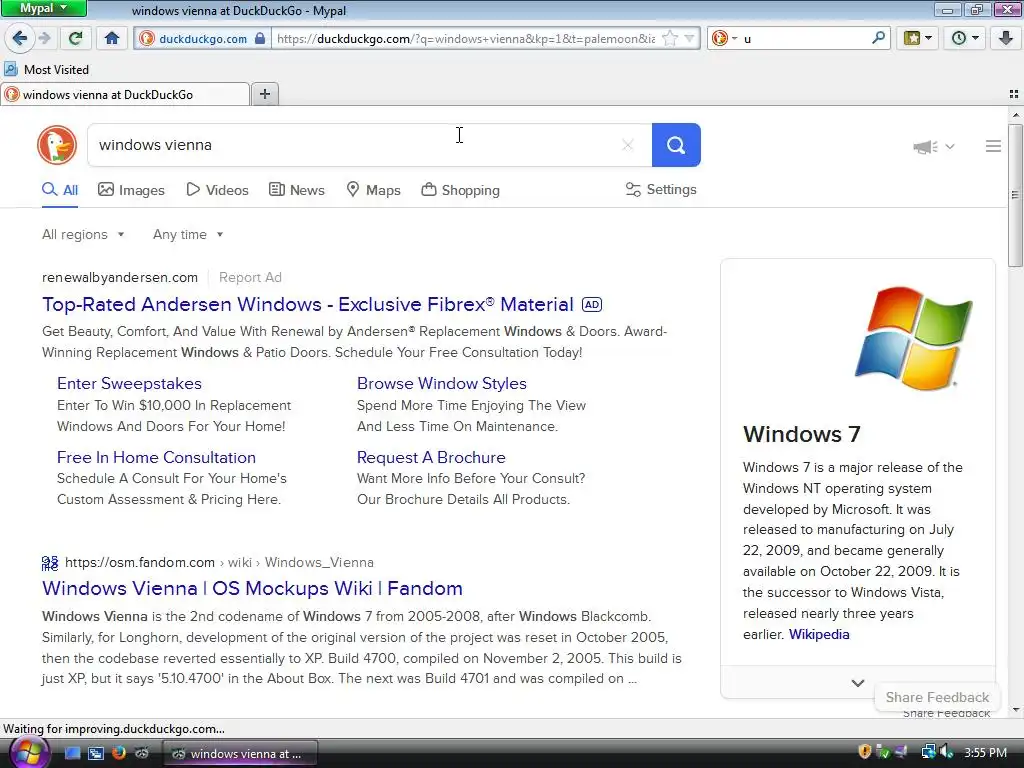Click the fandom result favicon
Screen dimensions: 1024x768
pos(50,562)
